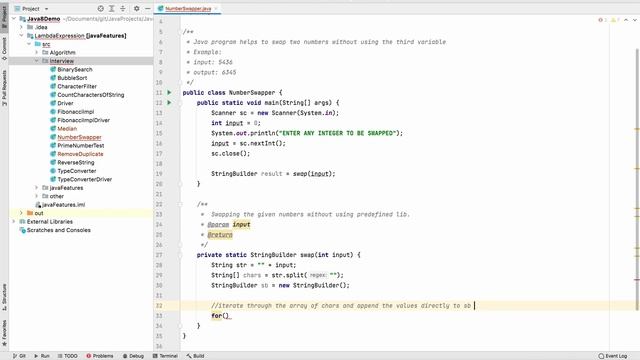Open FibonacciImpl class
640x360 pixels.
tap(76, 112)
